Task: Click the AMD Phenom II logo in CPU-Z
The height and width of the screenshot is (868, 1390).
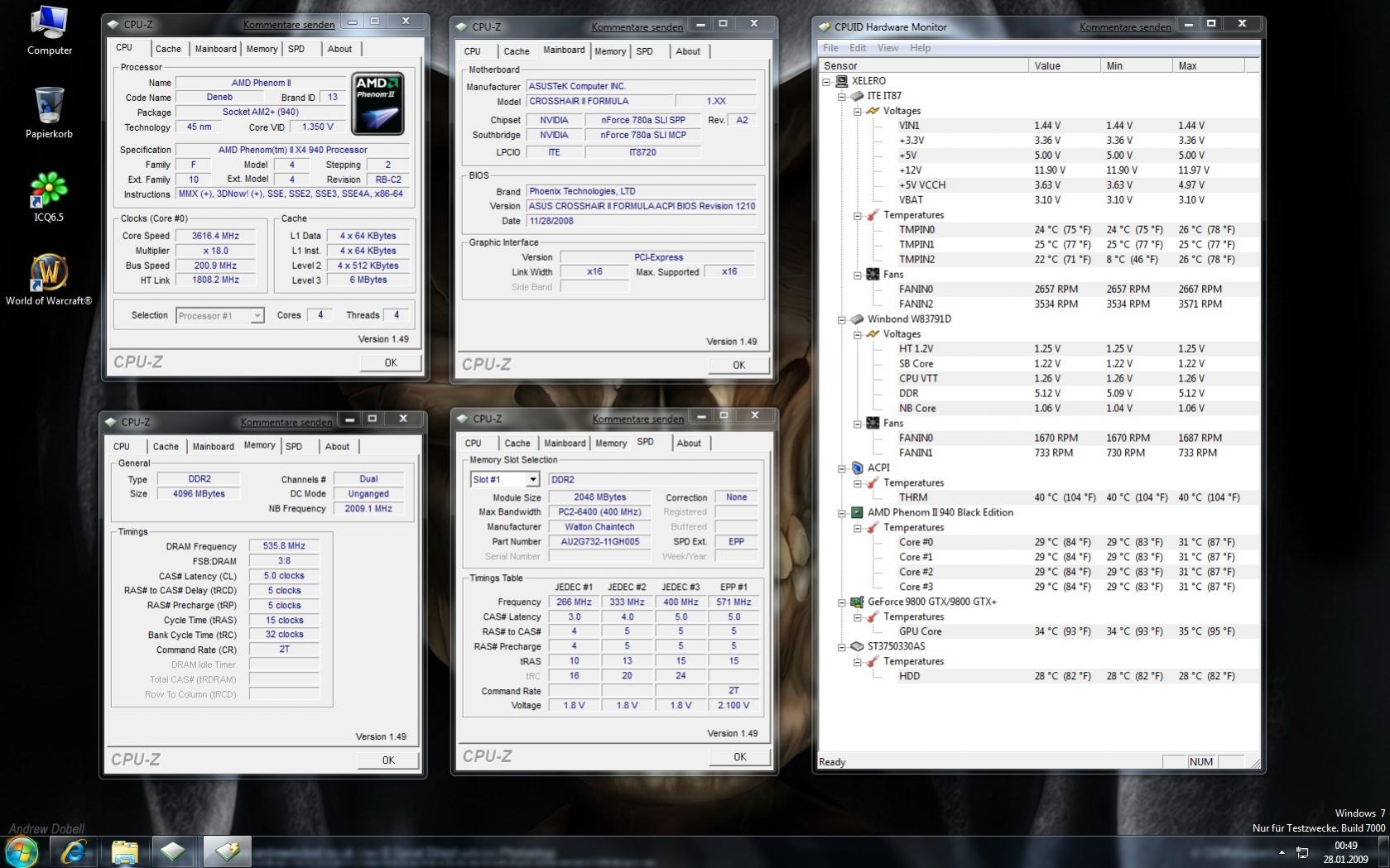Action: click(378, 103)
